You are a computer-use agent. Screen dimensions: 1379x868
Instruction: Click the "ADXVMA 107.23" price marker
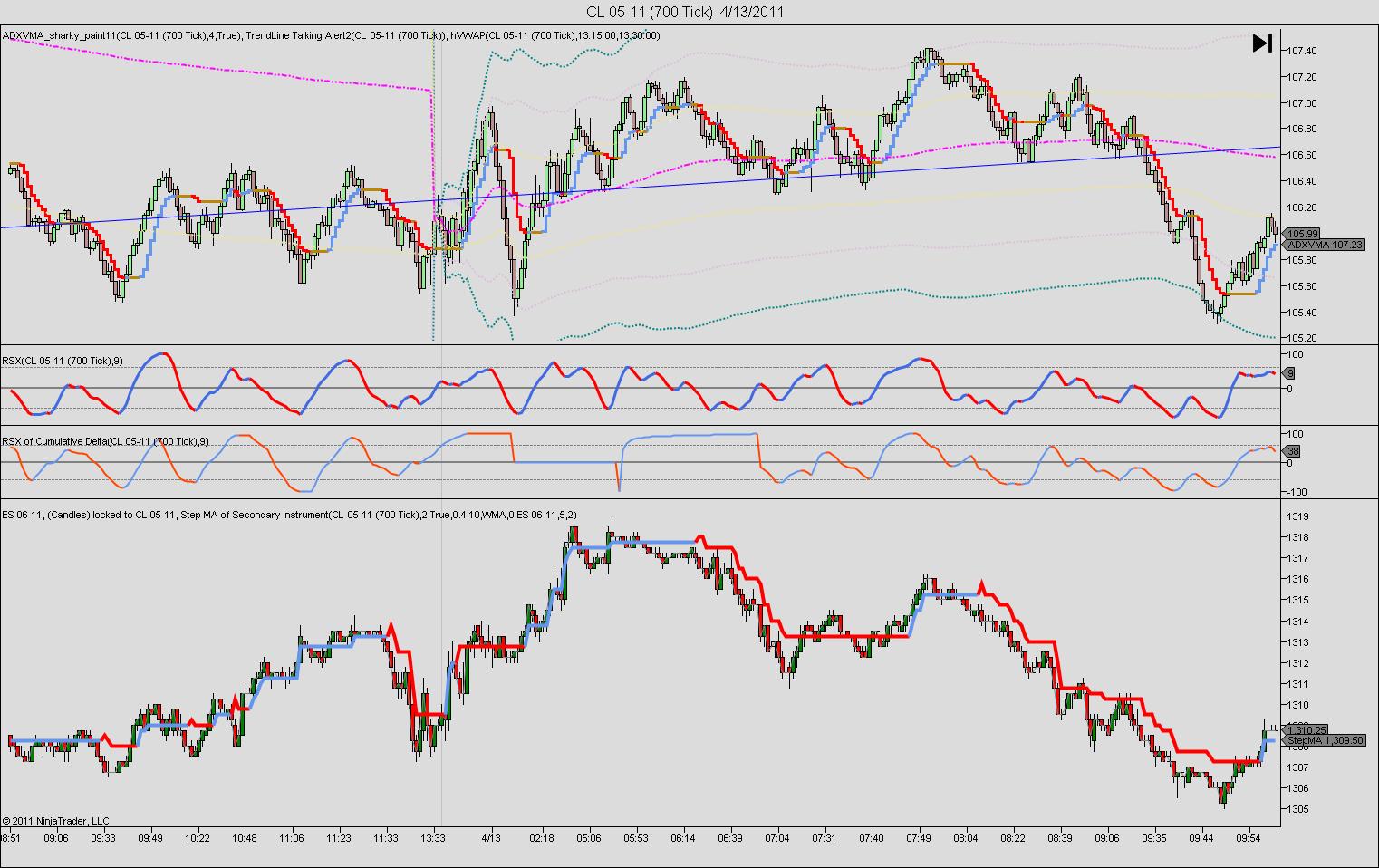[x=1325, y=245]
